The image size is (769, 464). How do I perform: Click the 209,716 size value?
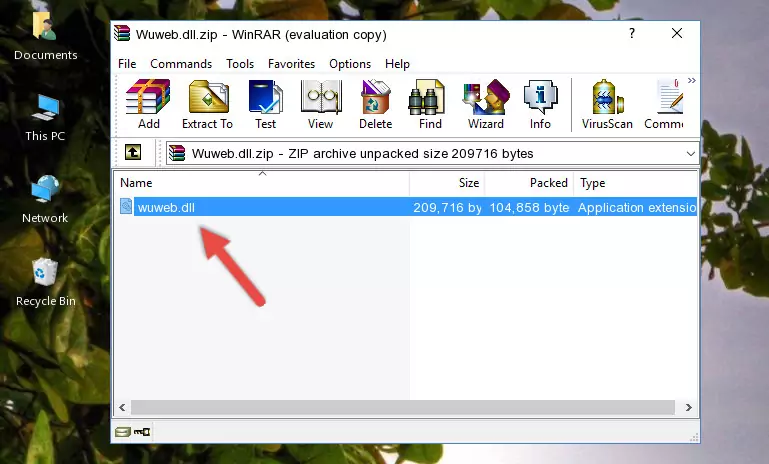click(447, 207)
